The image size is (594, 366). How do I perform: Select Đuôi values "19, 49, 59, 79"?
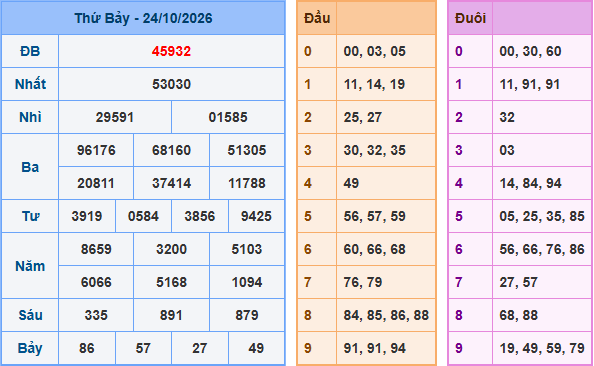[x=542, y=348]
